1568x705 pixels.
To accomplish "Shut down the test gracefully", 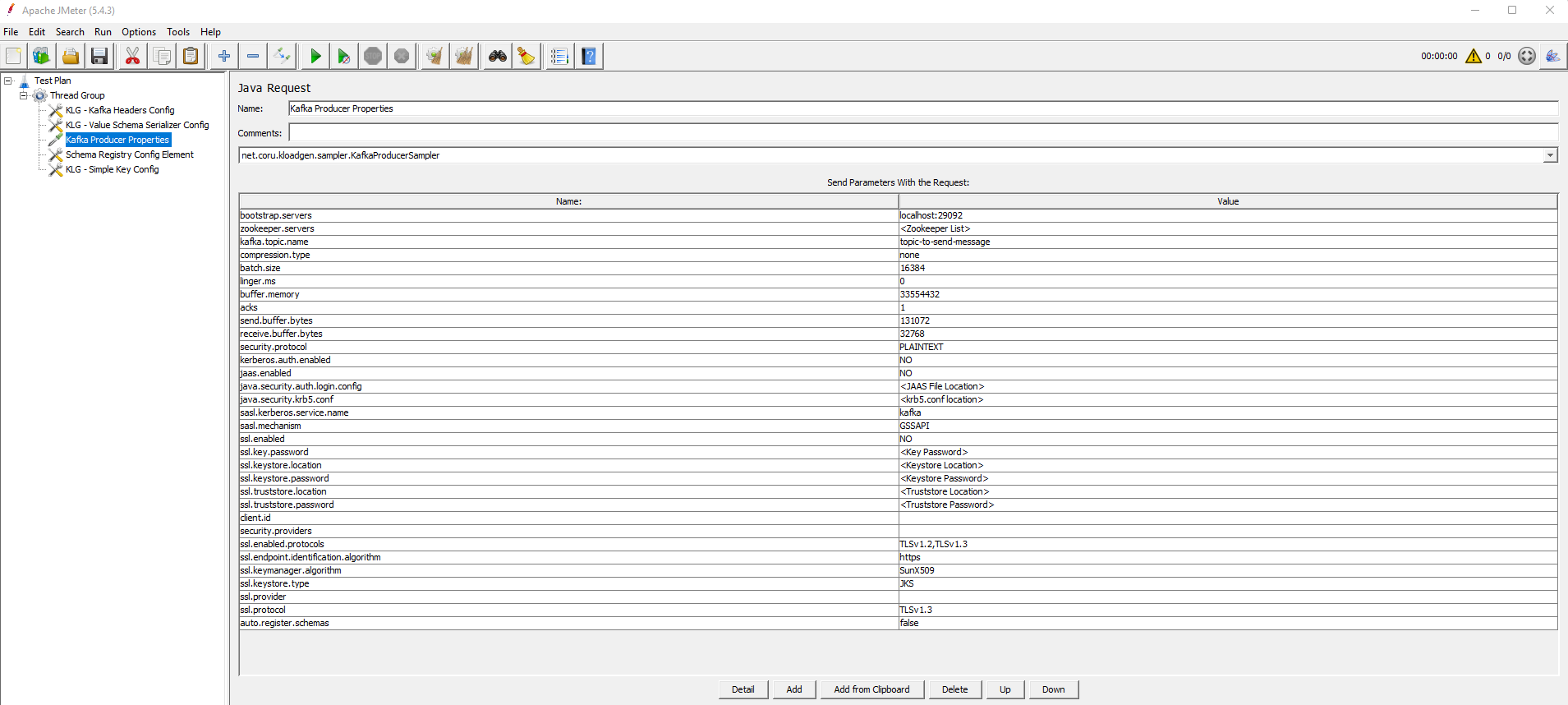I will (402, 56).
